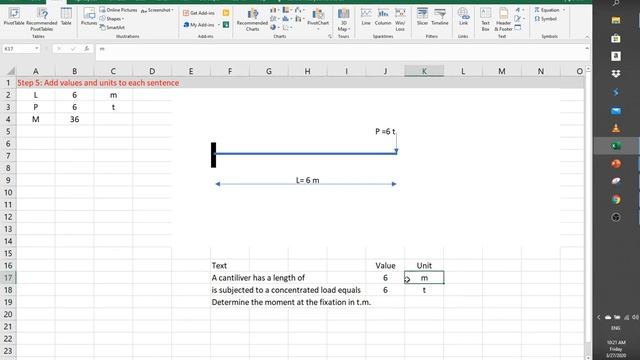Select 'A cantiliver has a length of' cell

[x=258, y=278]
